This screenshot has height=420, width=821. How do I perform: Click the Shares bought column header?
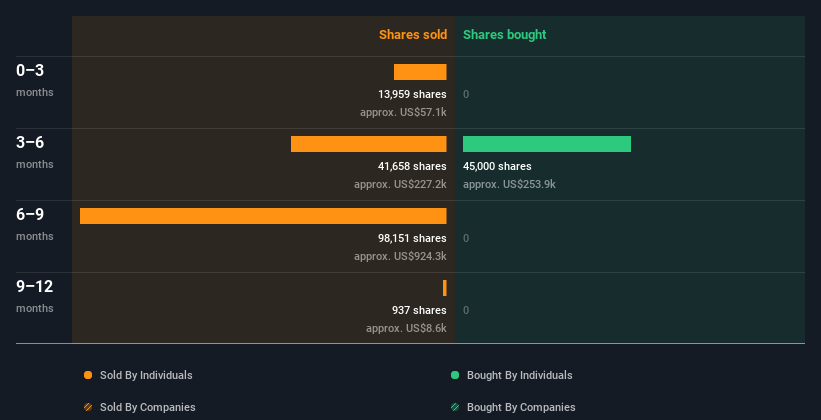click(x=504, y=35)
